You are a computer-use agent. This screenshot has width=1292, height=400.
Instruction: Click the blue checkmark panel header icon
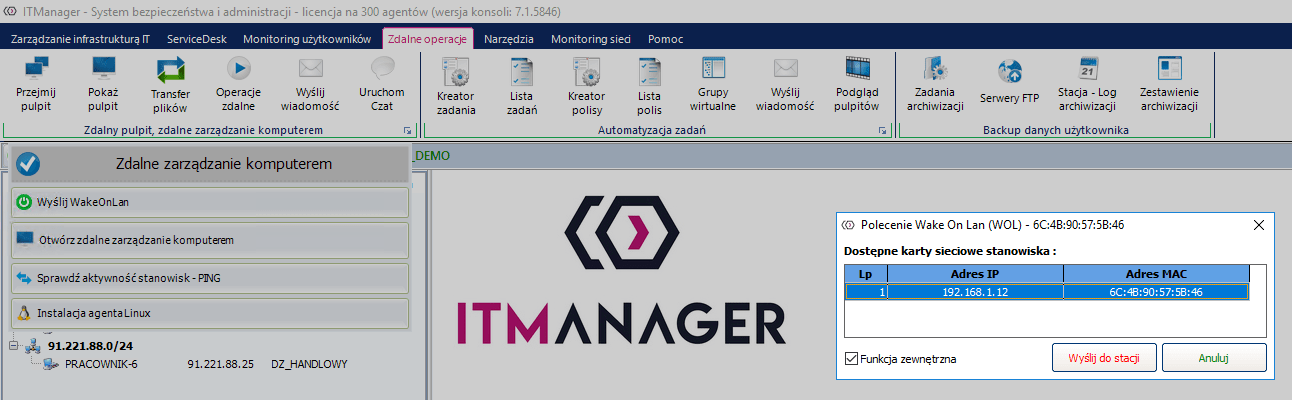click(28, 163)
